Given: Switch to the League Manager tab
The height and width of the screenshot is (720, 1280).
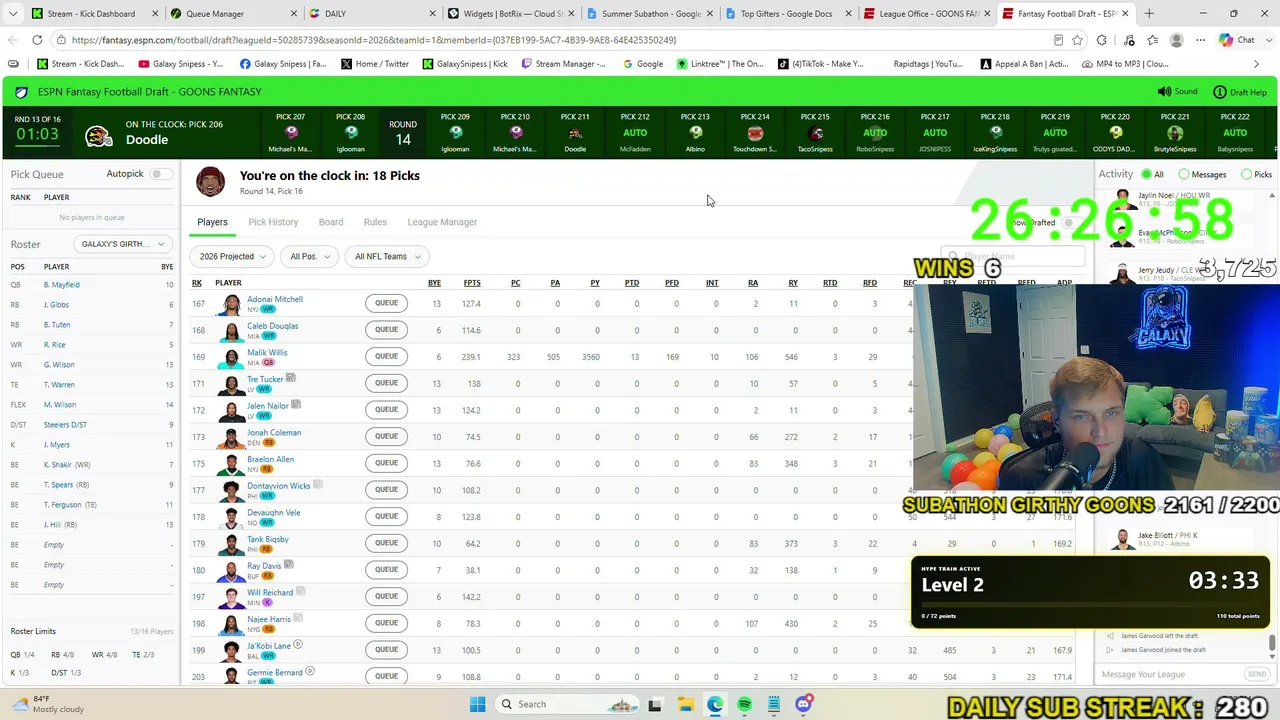Looking at the screenshot, I should coord(442,222).
